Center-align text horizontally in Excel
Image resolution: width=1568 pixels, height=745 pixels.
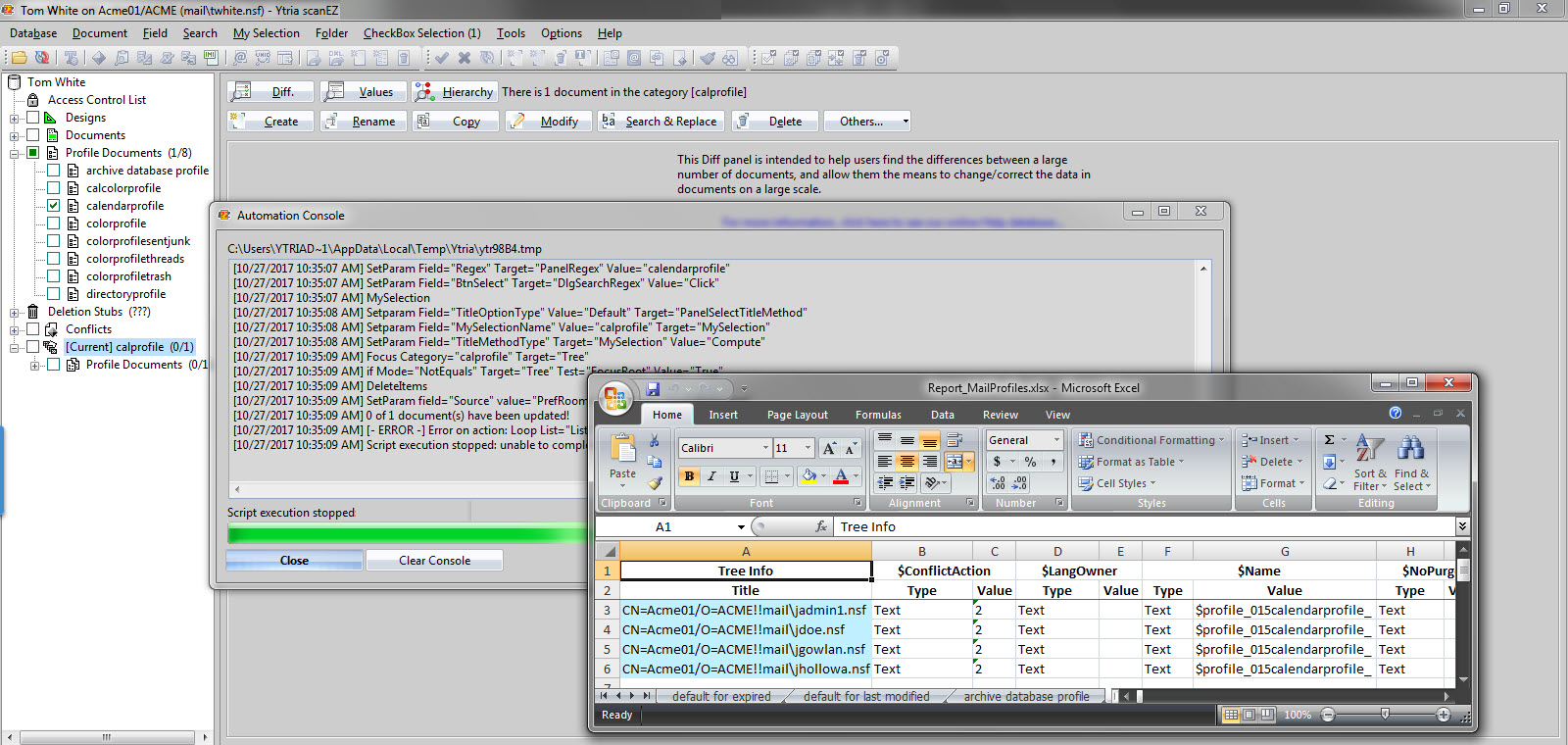click(907, 462)
